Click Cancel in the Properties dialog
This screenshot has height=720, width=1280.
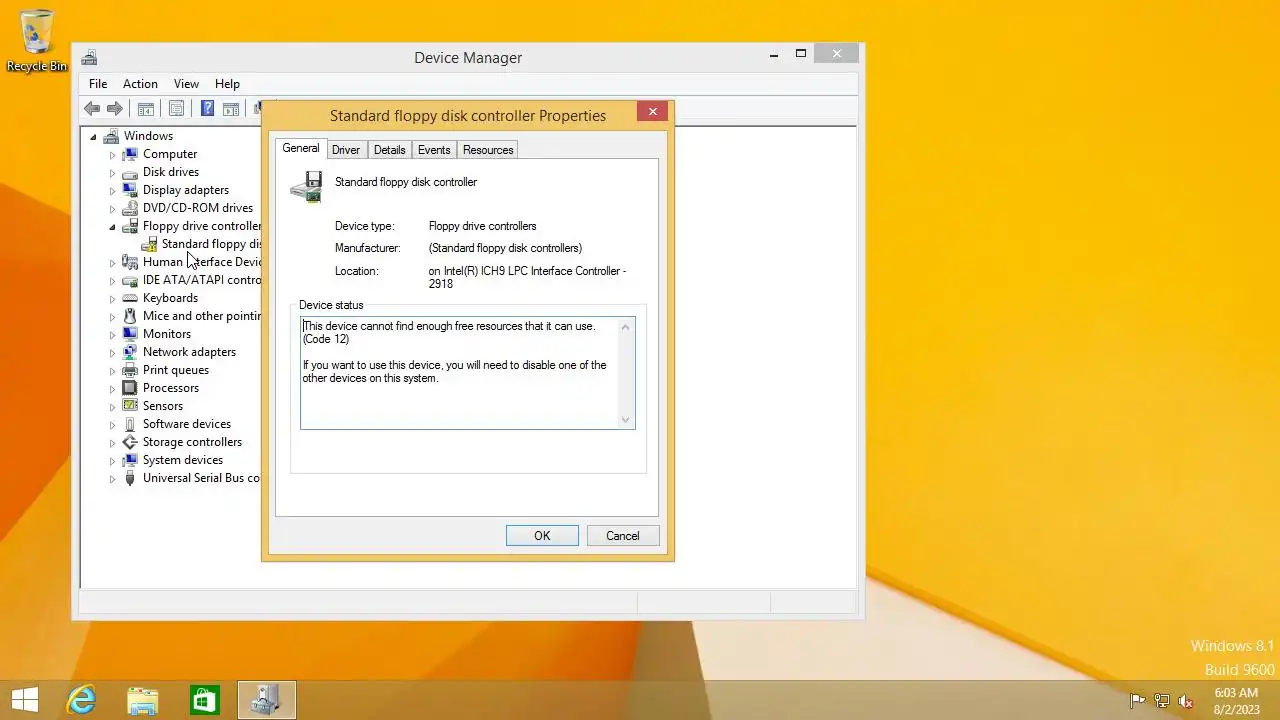(622, 536)
